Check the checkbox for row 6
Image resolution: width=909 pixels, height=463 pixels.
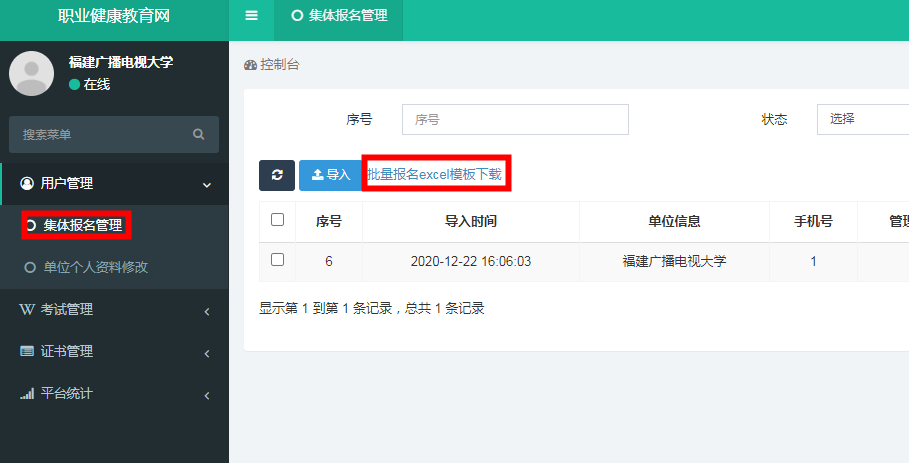coord(277,260)
